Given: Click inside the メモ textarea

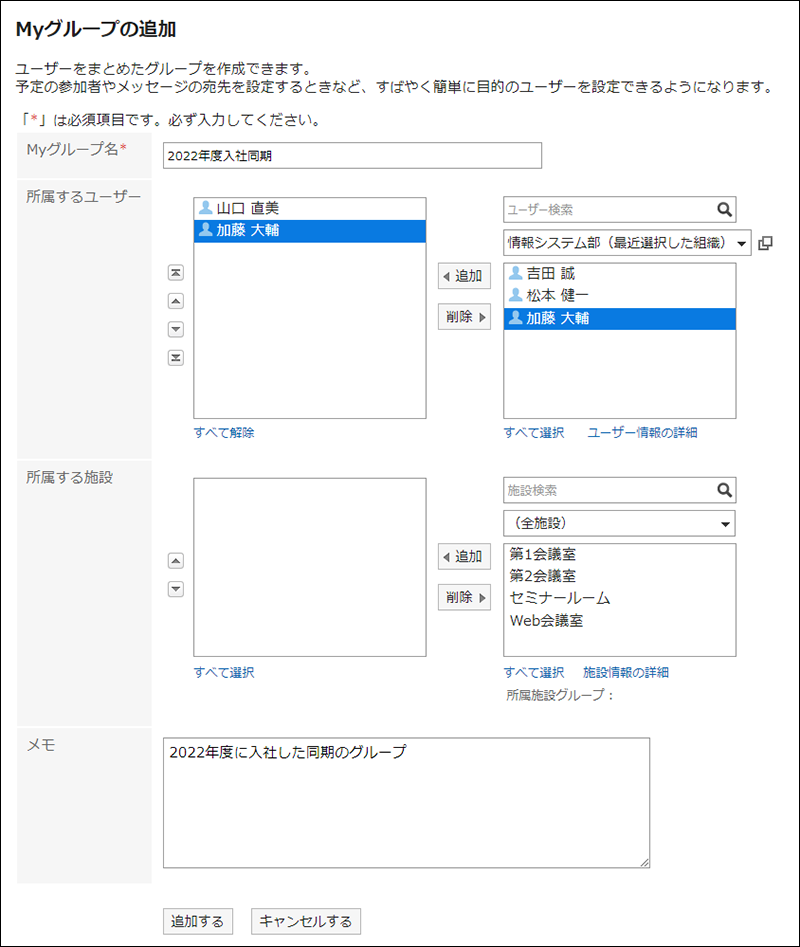Looking at the screenshot, I should point(406,803).
